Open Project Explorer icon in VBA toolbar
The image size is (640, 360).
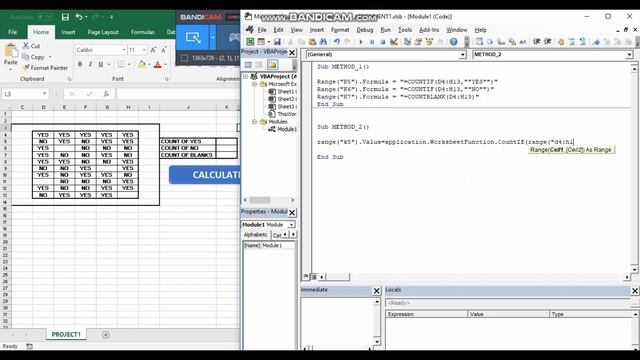(x=407, y=42)
